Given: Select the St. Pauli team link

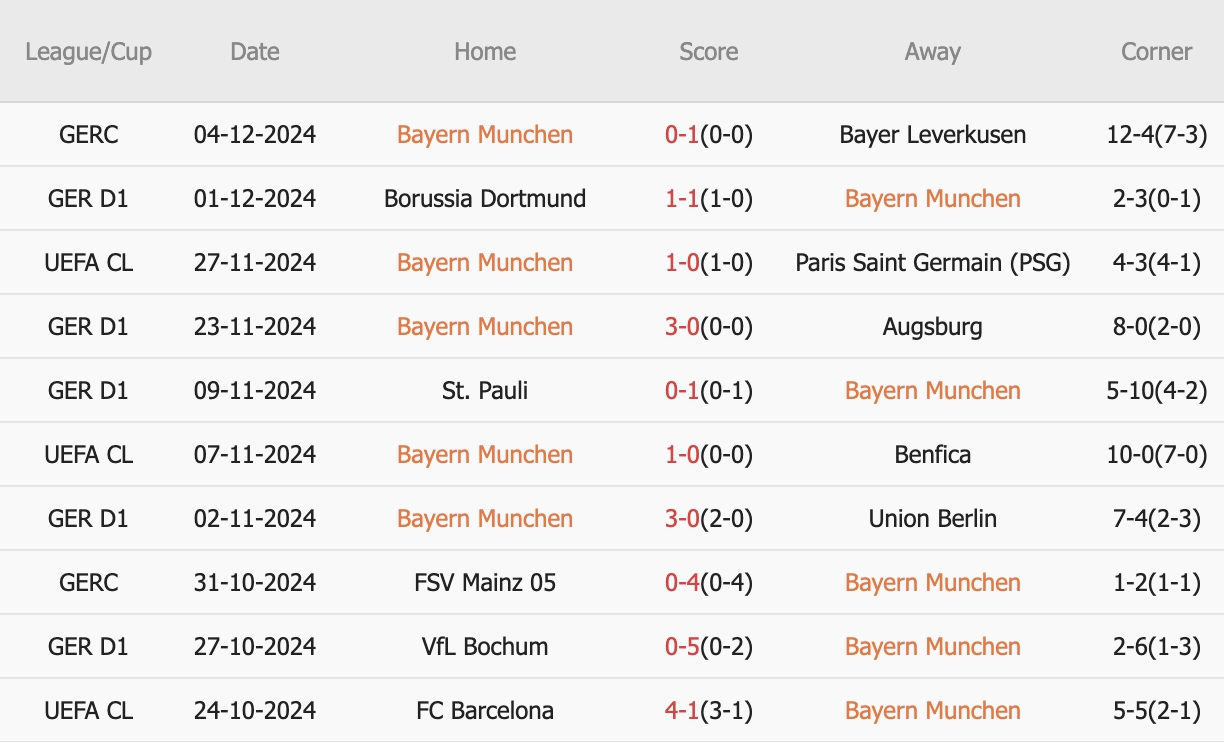Looking at the screenshot, I should [485, 391].
